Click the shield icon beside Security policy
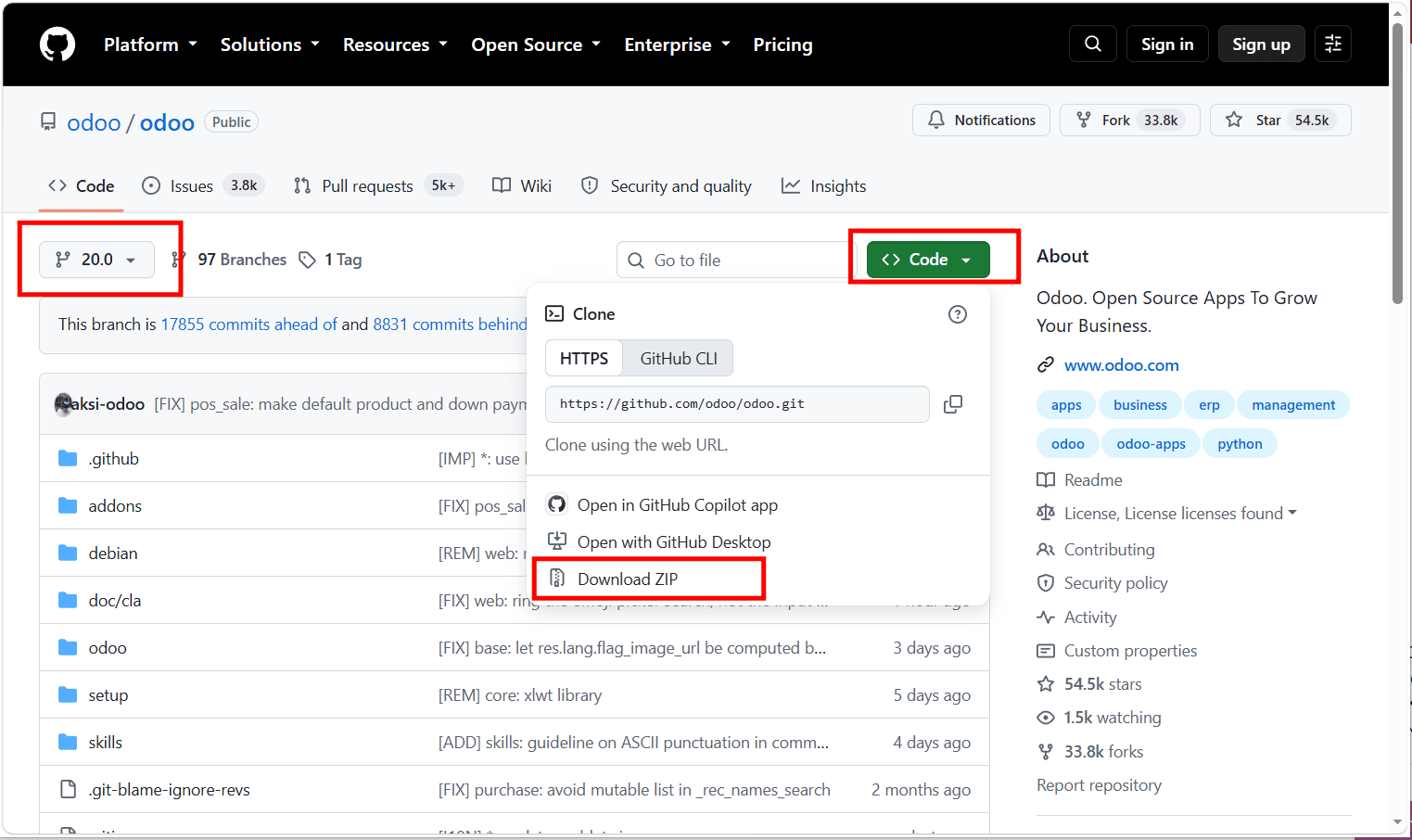The width and height of the screenshot is (1412, 840). pos(1046,583)
